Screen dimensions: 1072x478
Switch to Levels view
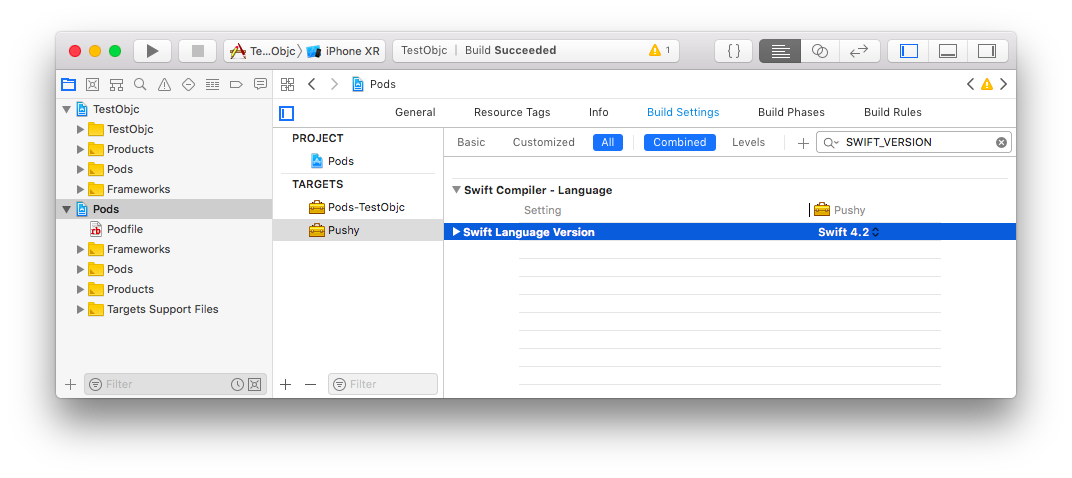click(749, 142)
